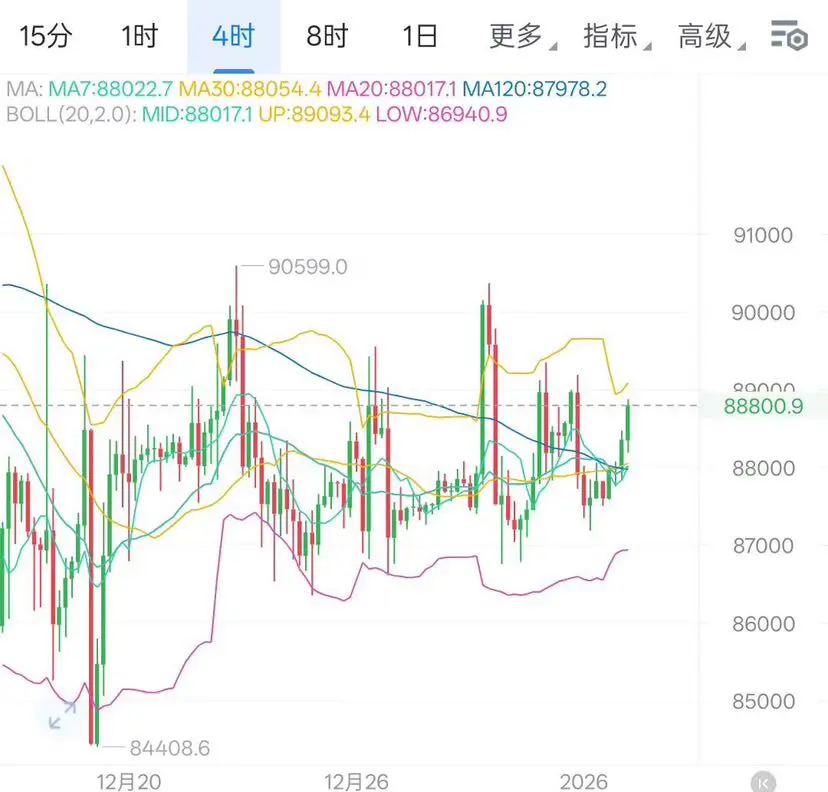Click the current price tag 88800.9
Screen dimensions: 828x792
(763, 406)
